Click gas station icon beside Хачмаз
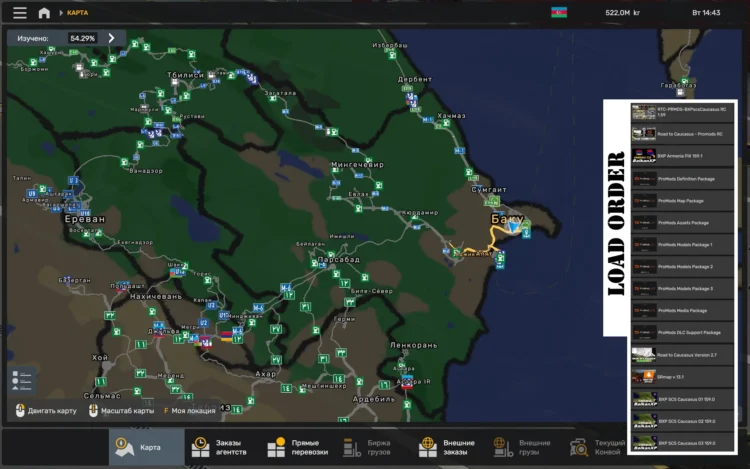Image resolution: width=750 pixels, height=469 pixels. tap(446, 123)
